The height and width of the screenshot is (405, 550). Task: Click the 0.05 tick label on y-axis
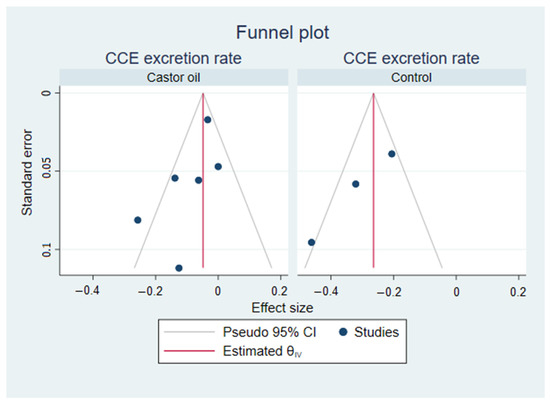[x=46, y=171]
